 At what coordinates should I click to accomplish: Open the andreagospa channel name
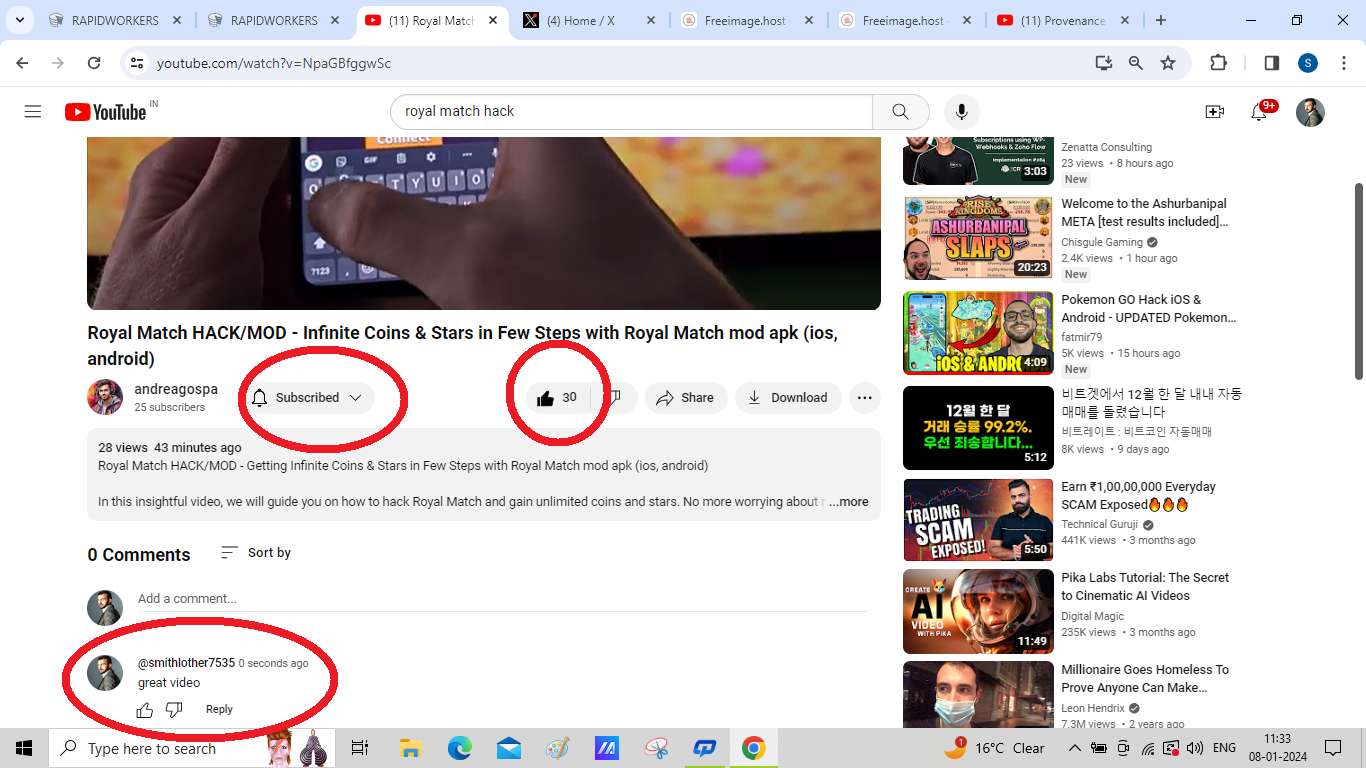coord(176,389)
